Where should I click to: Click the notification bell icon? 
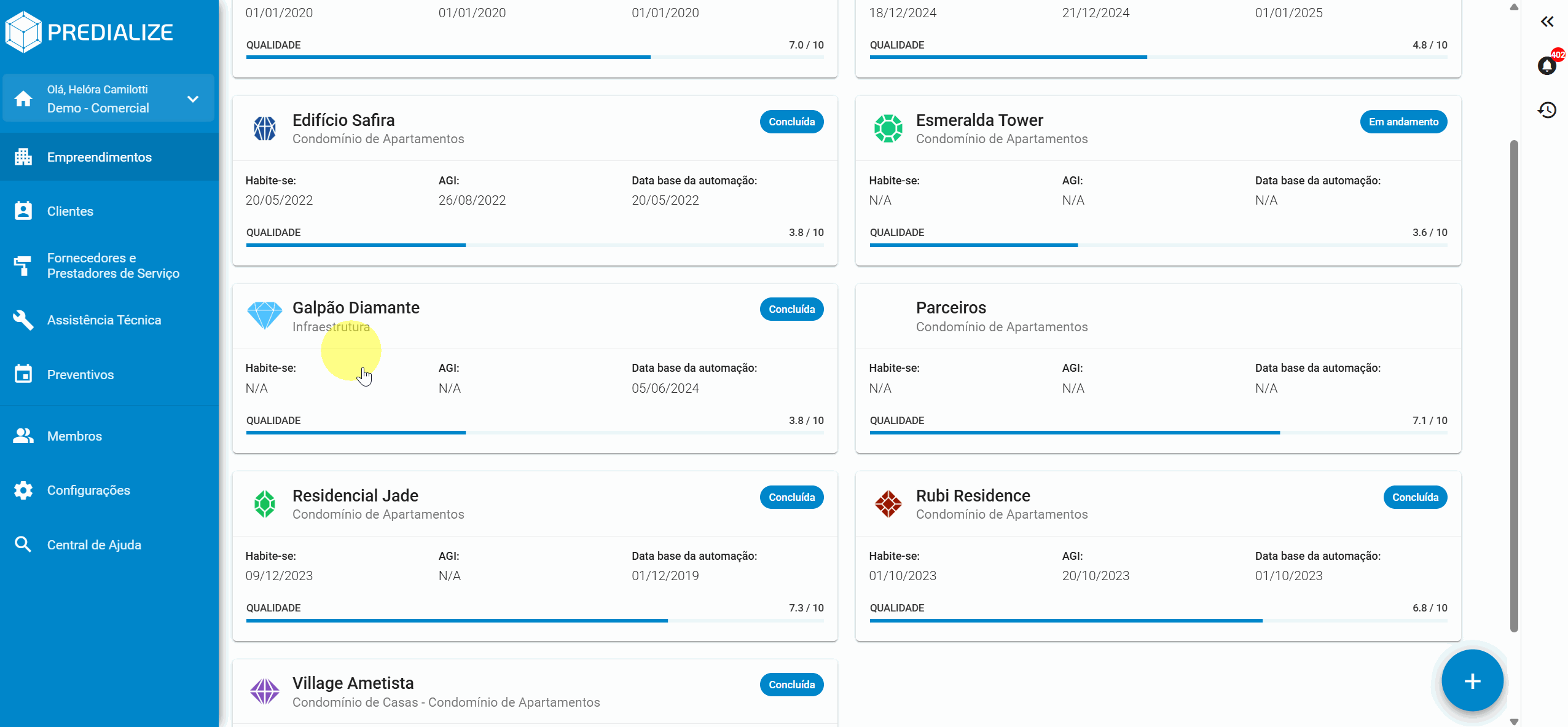[1546, 65]
